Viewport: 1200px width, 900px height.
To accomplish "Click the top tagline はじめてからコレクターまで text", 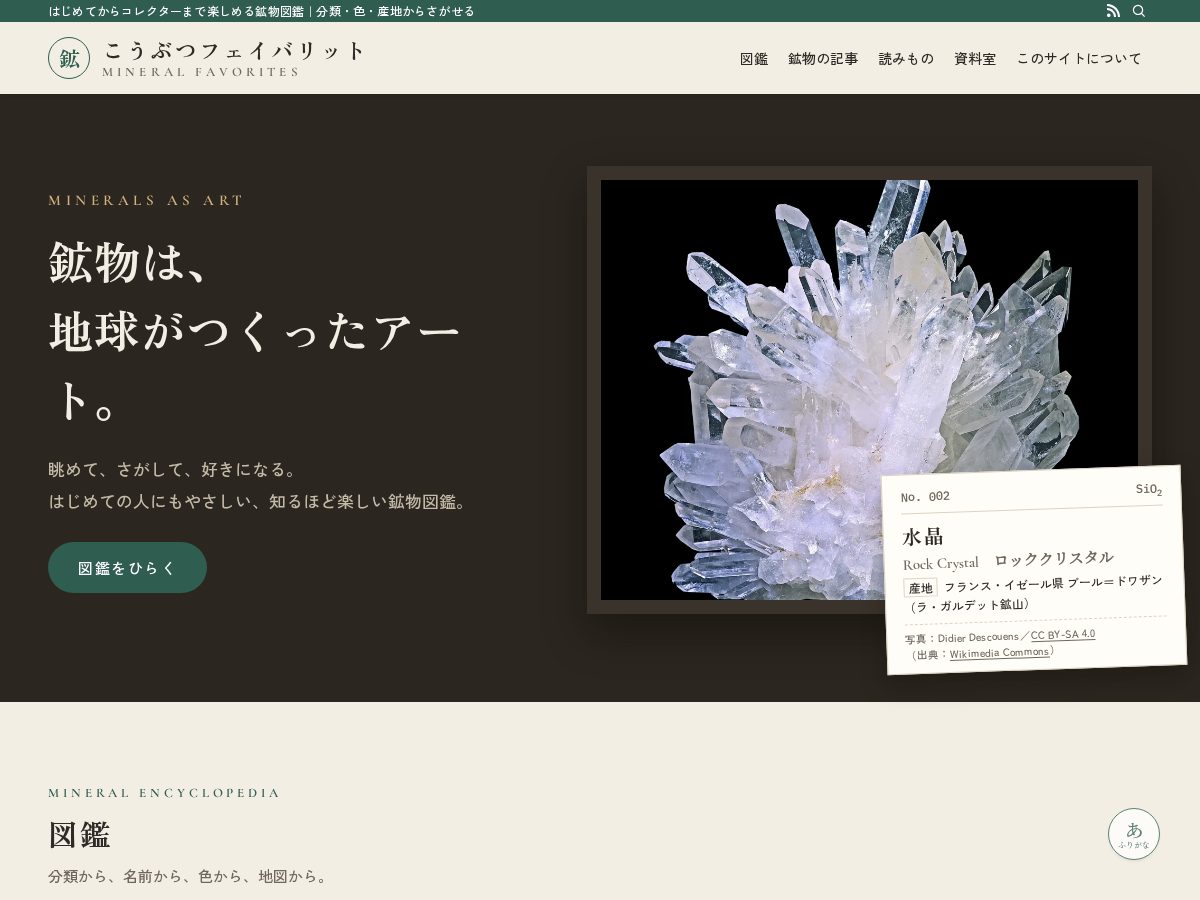I will (x=262, y=11).
